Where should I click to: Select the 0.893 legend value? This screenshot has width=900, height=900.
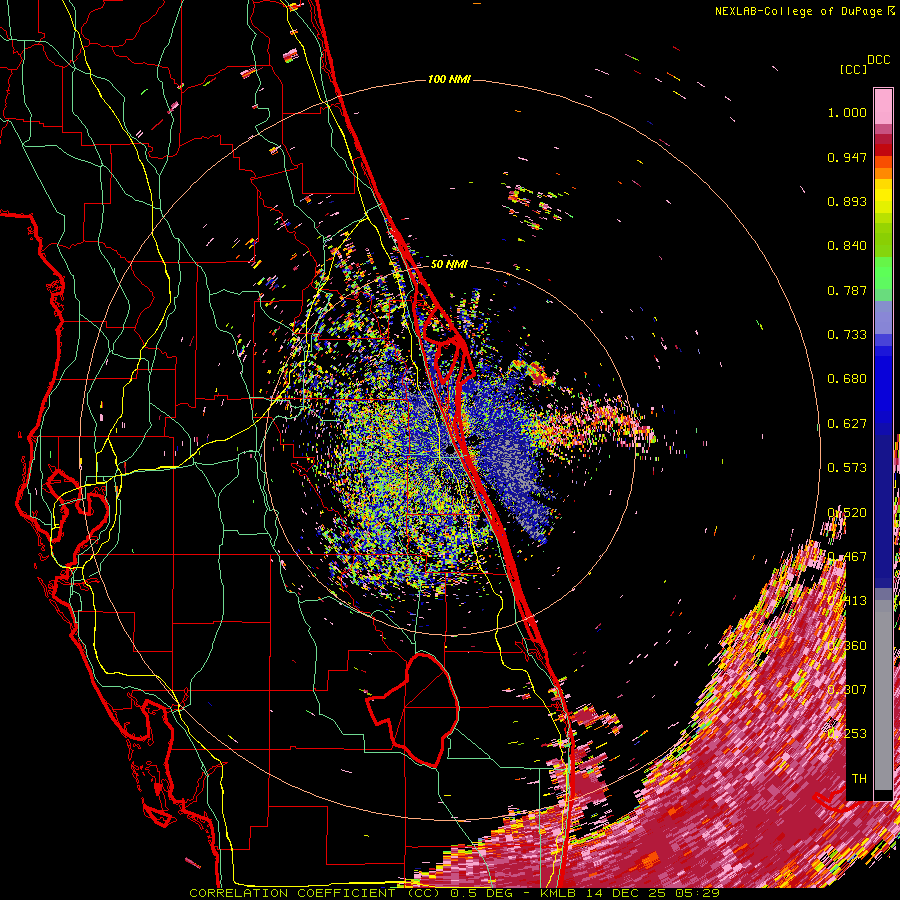click(x=847, y=201)
